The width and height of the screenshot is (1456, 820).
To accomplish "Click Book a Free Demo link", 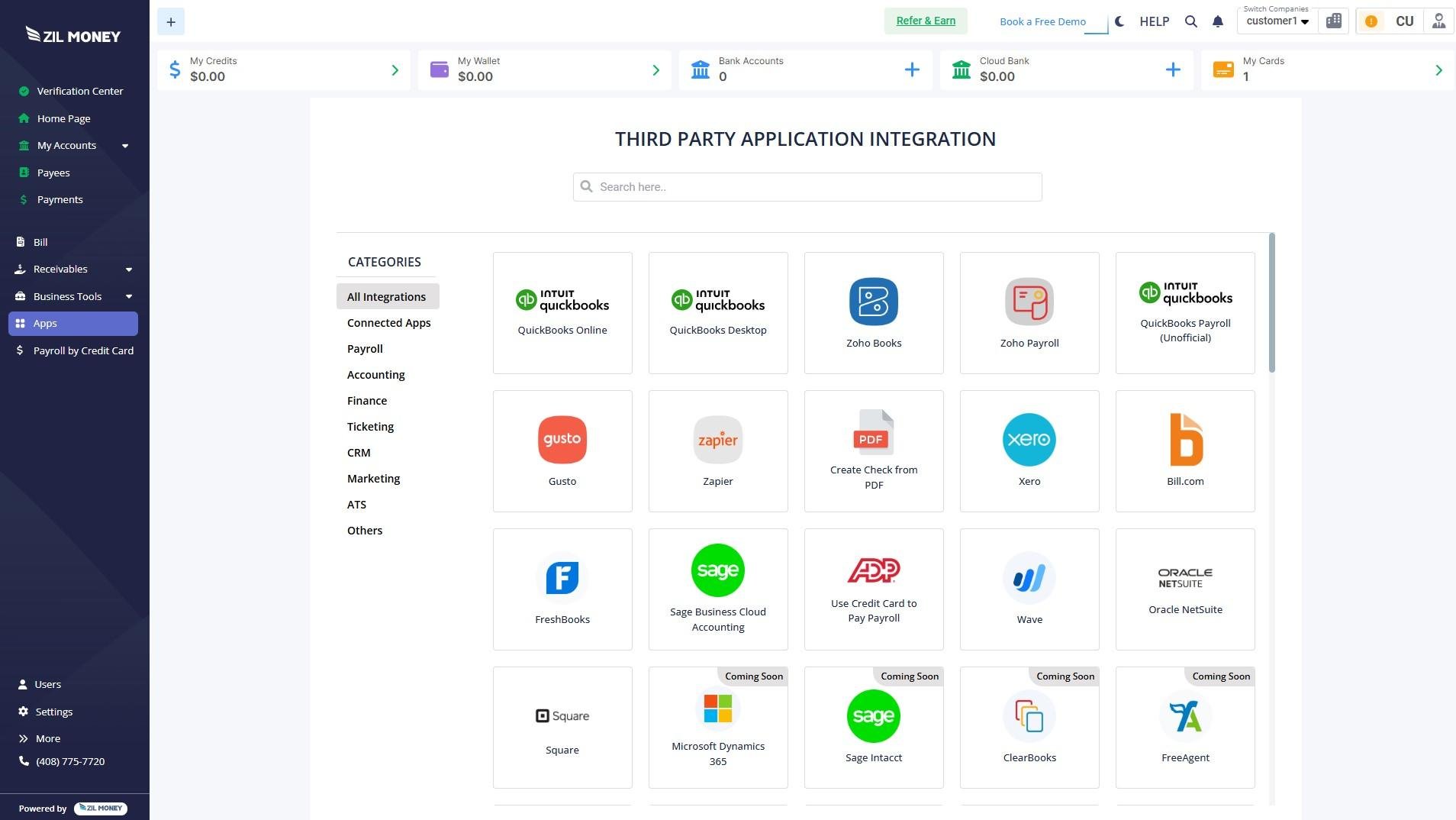I will [1042, 22].
